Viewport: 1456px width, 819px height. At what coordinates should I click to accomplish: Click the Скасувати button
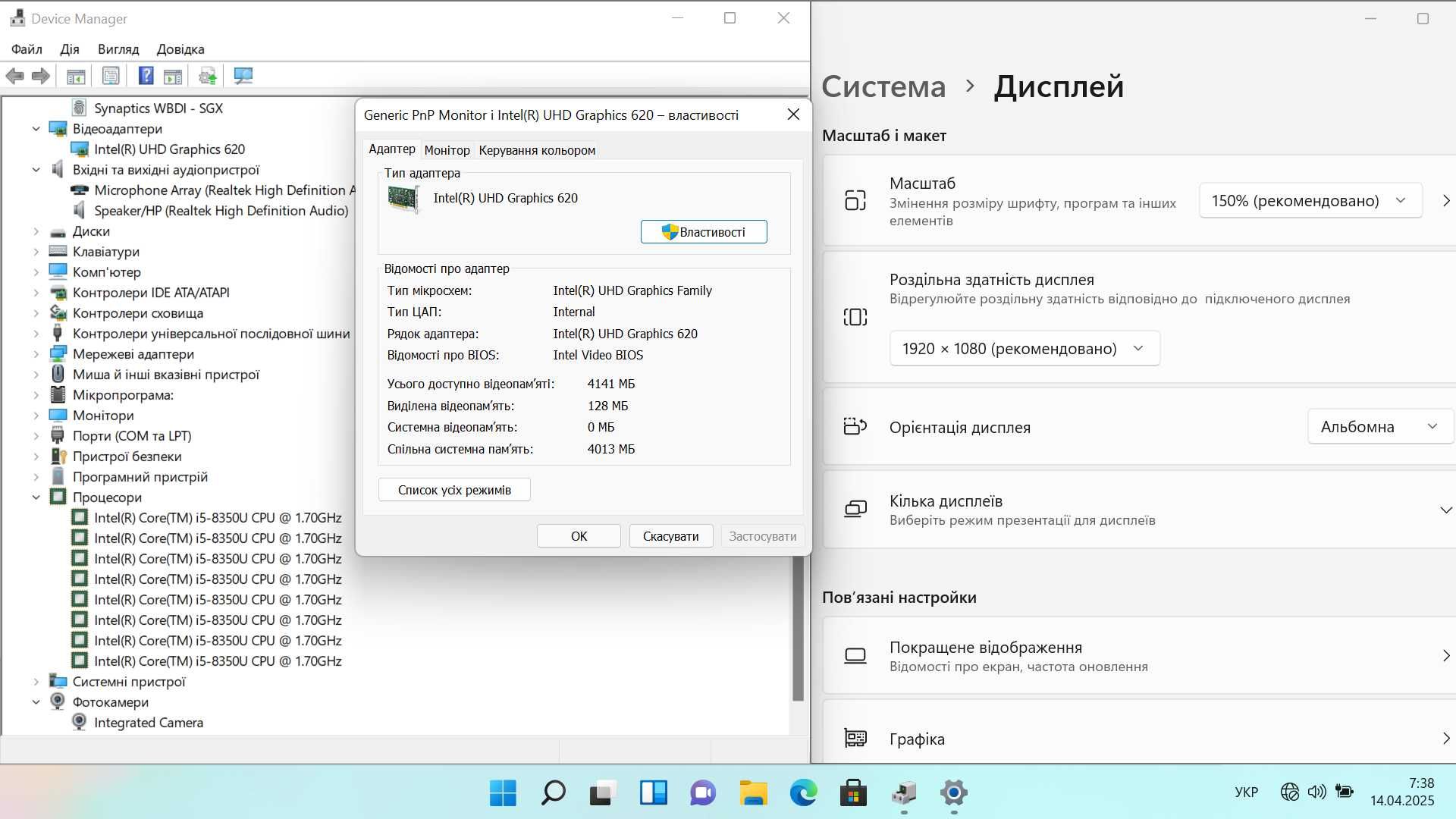coord(671,536)
